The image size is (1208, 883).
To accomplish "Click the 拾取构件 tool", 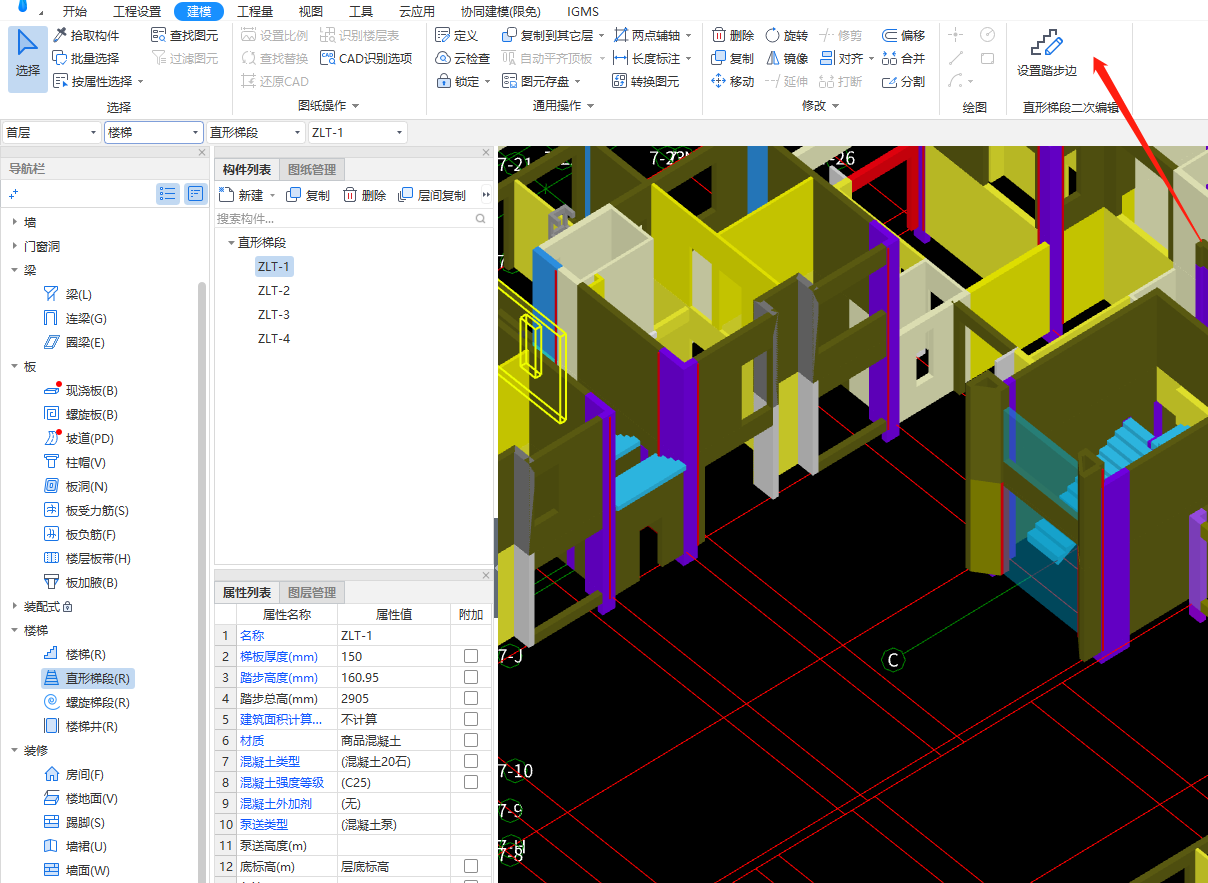I will [x=86, y=35].
